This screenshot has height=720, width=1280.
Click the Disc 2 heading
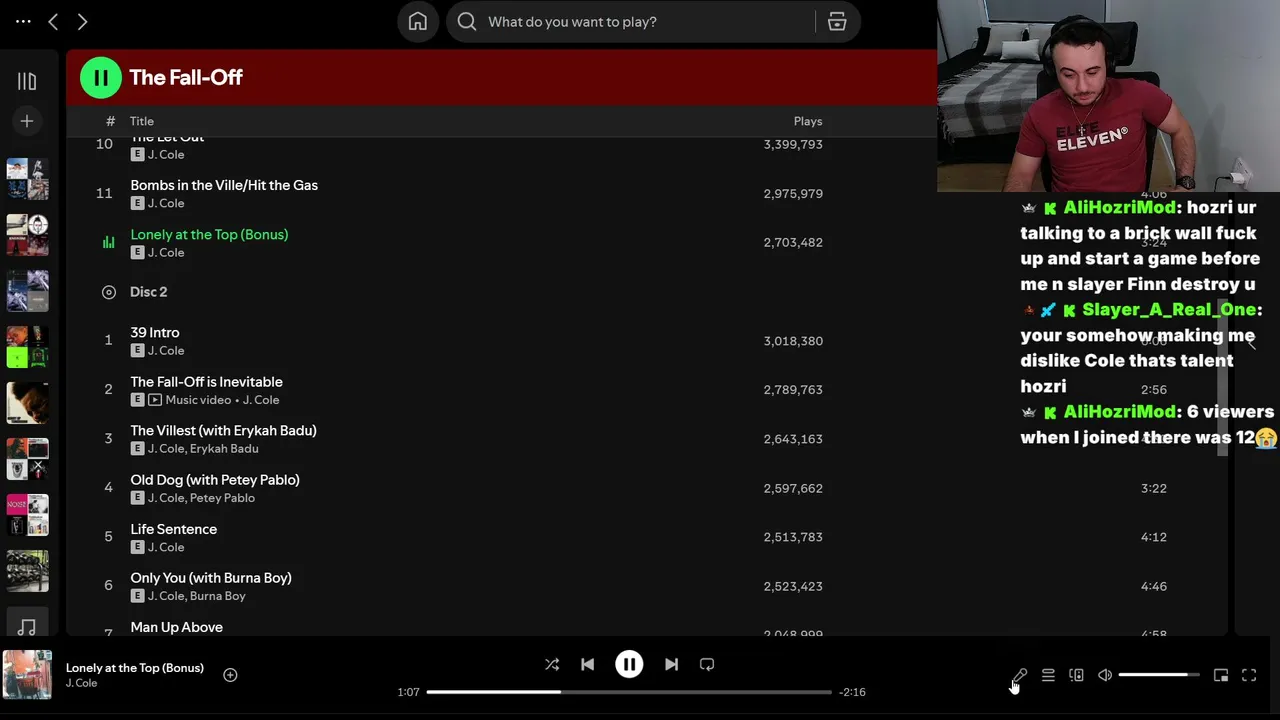[x=148, y=292]
